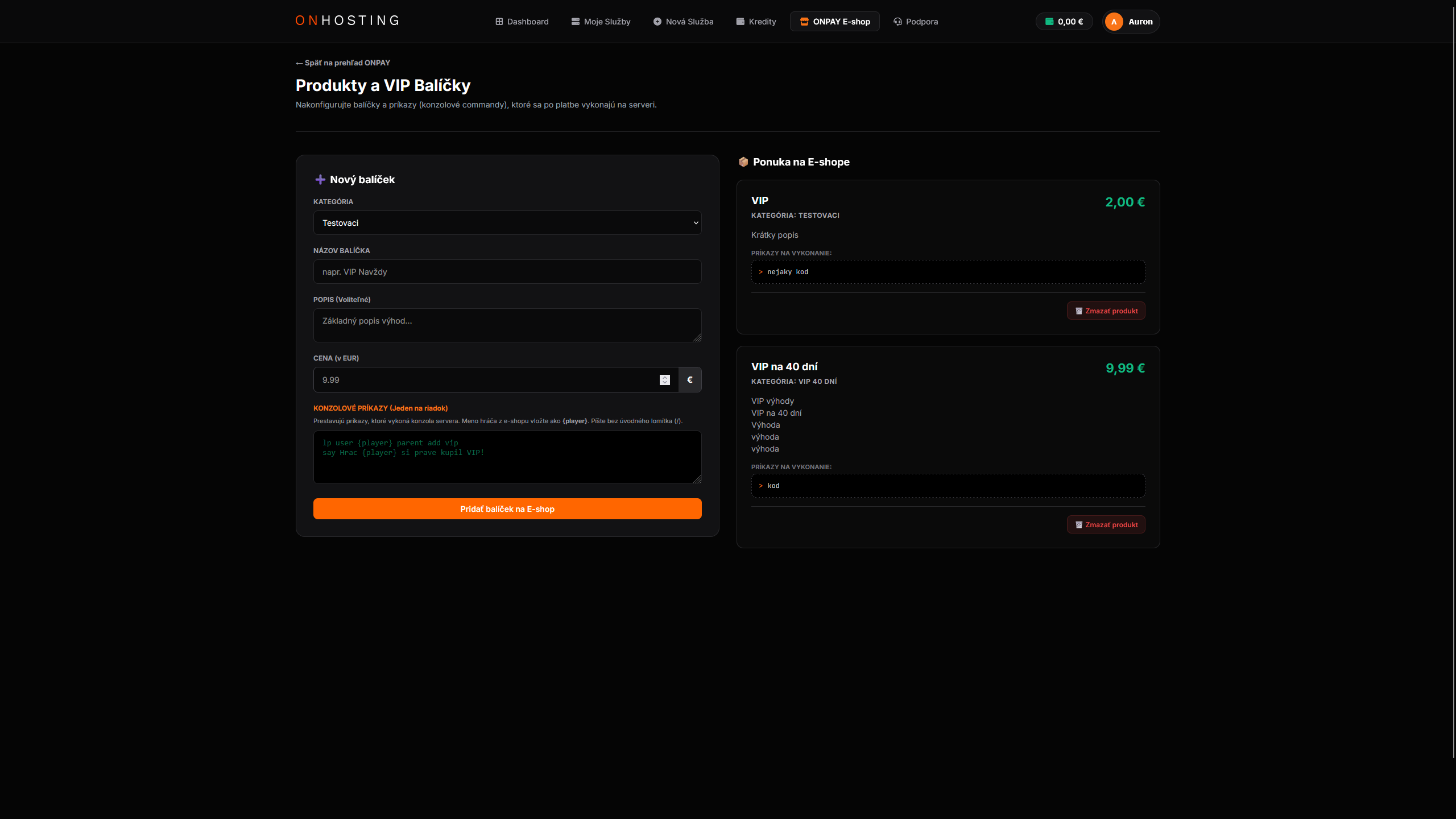Click the package icon beside Ponuka na E-shope
1456x819 pixels.
pos(743,162)
